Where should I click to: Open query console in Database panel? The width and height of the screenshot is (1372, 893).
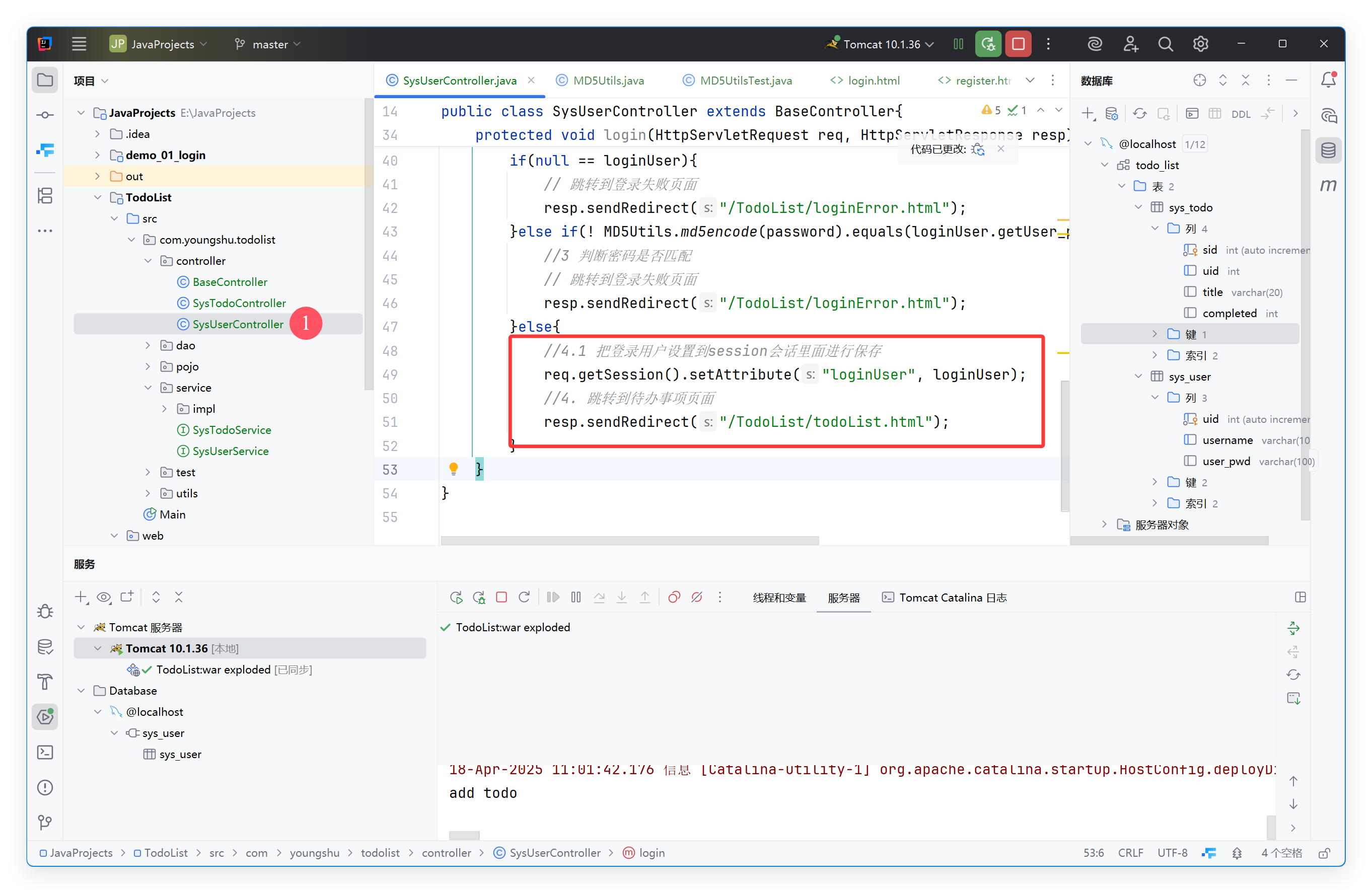tap(1192, 114)
